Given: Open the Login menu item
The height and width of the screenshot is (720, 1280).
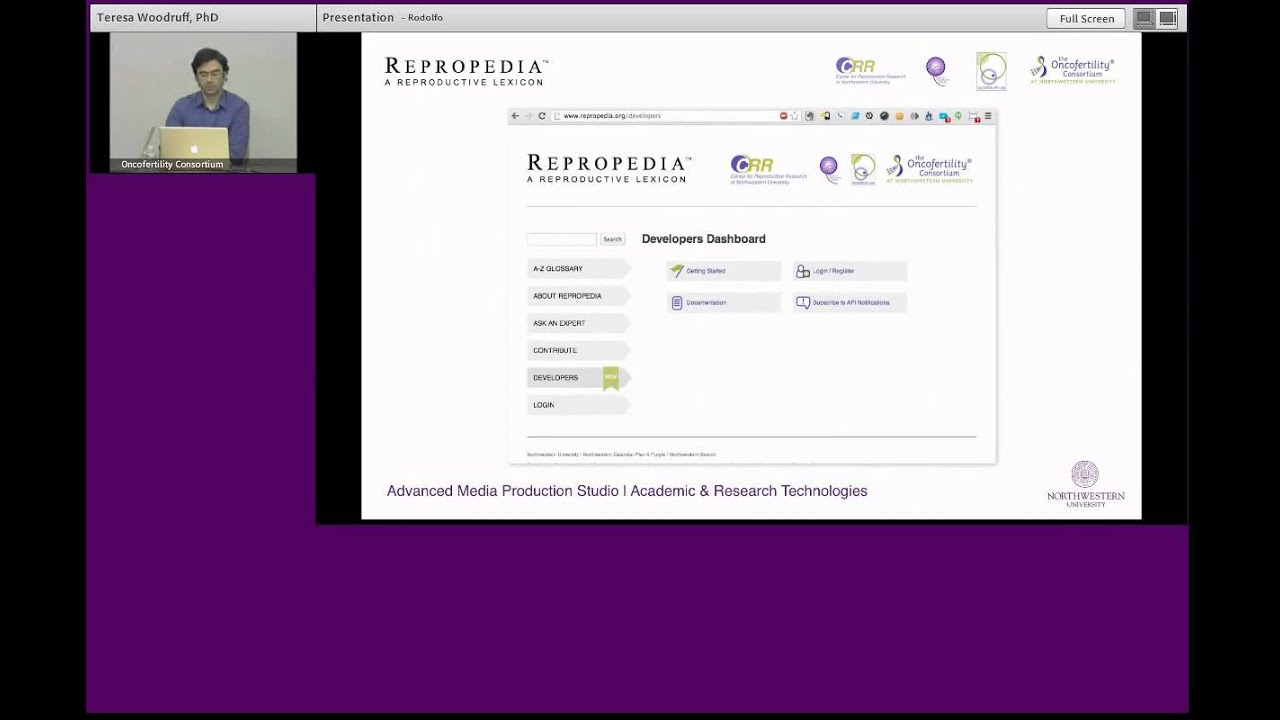Looking at the screenshot, I should (x=579, y=405).
